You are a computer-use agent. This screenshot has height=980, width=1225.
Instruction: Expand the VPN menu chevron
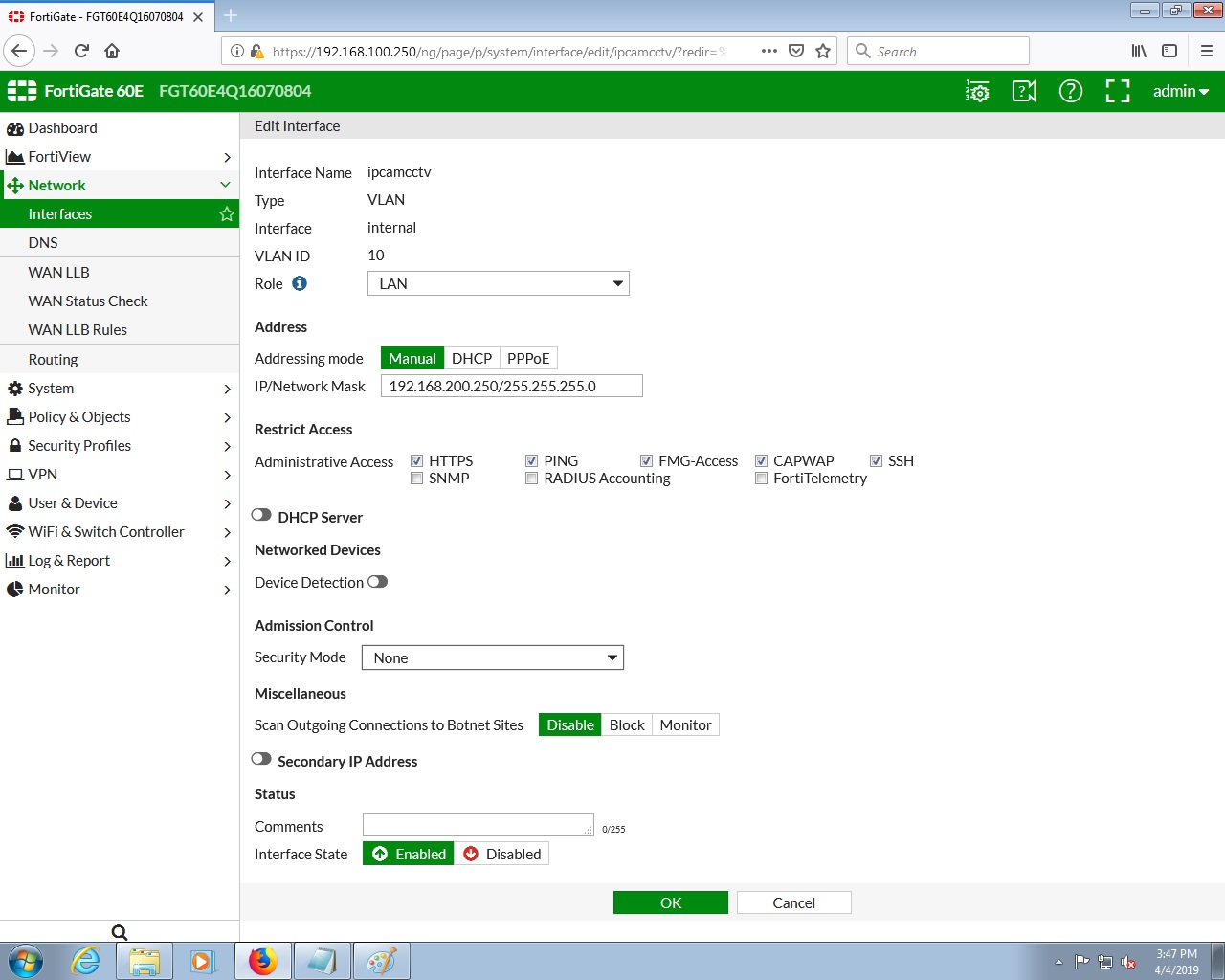(227, 475)
